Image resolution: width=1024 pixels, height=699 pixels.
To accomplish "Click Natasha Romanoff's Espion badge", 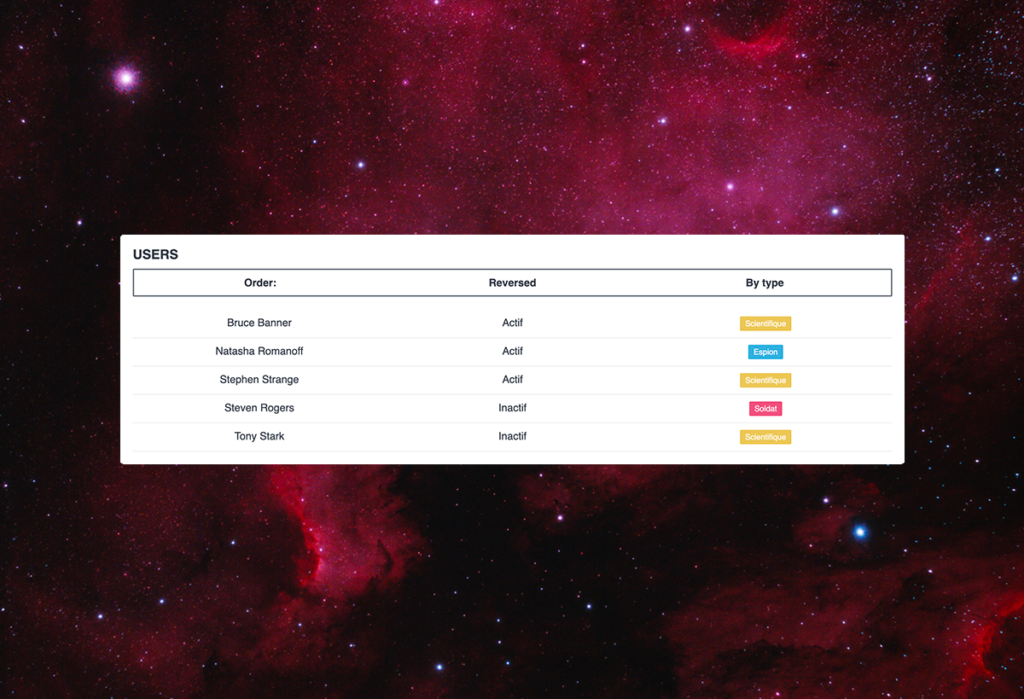I will pyautogui.click(x=765, y=351).
